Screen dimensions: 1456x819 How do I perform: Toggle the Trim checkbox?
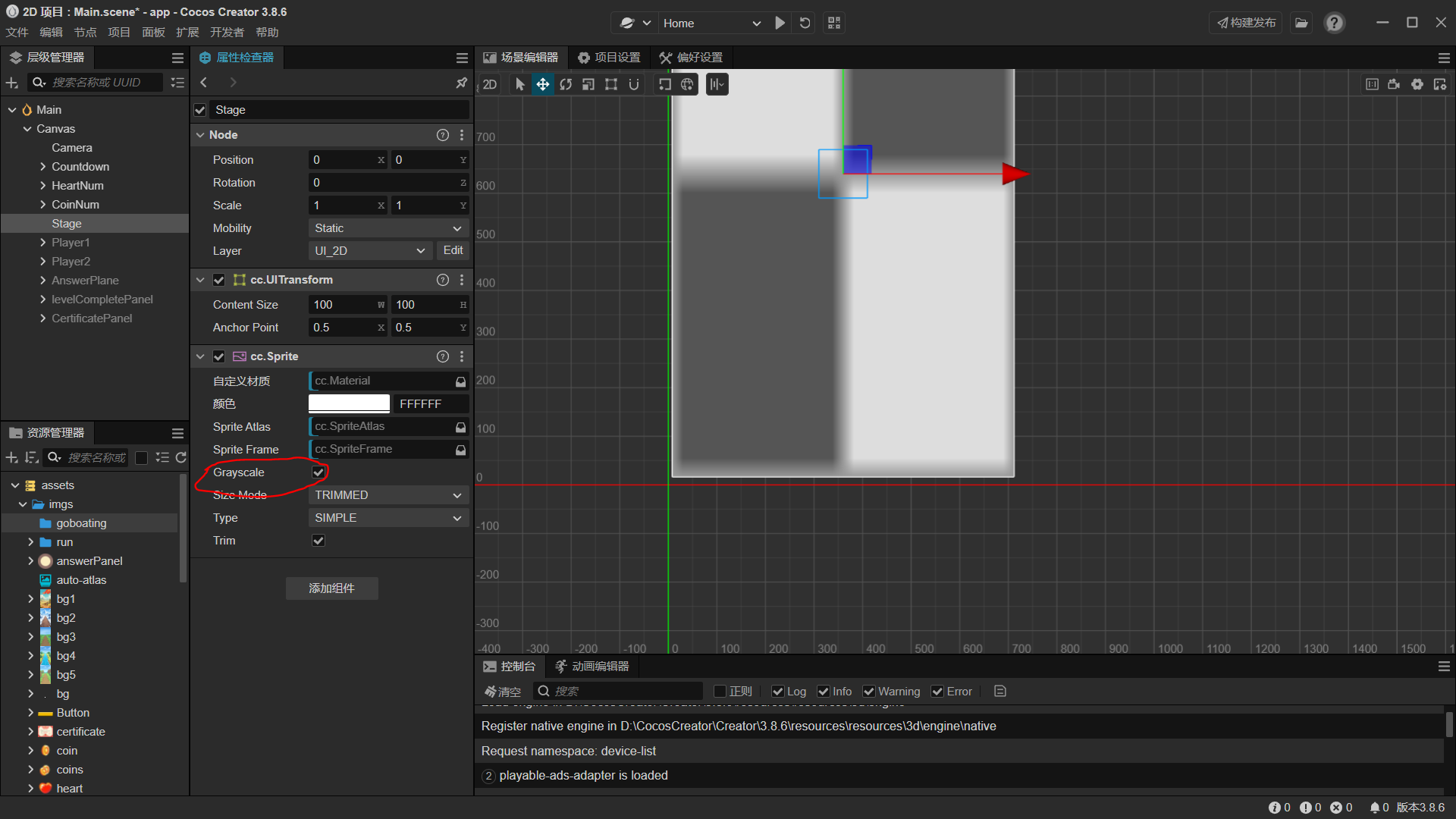(318, 541)
